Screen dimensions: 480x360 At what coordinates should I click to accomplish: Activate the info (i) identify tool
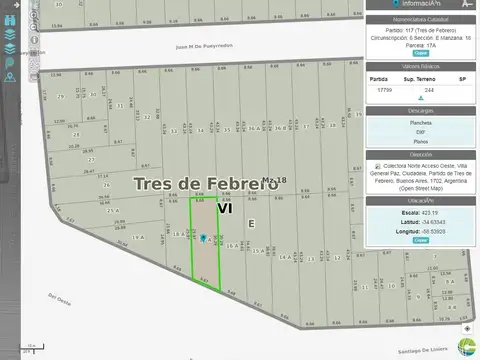tap(34, 40)
